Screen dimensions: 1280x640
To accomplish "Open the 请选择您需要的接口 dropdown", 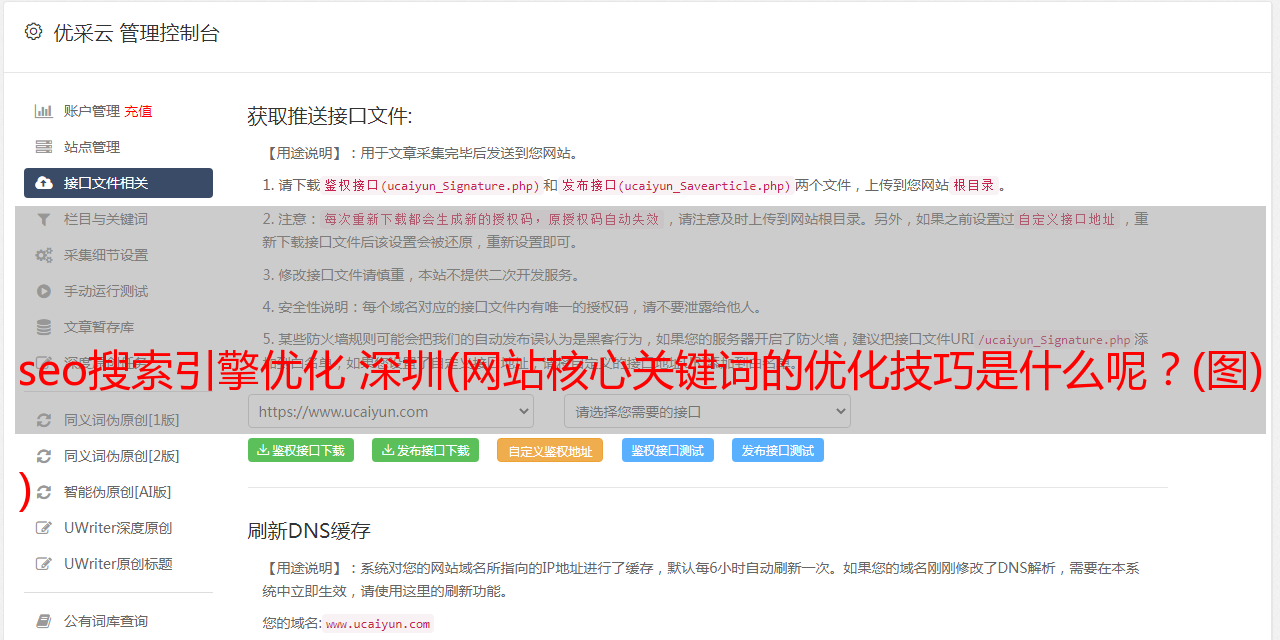I will [707, 411].
